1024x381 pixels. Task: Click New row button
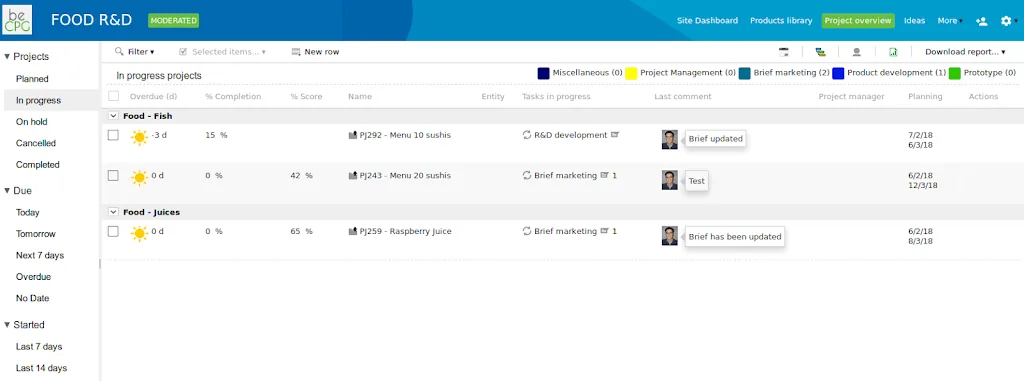click(315, 52)
